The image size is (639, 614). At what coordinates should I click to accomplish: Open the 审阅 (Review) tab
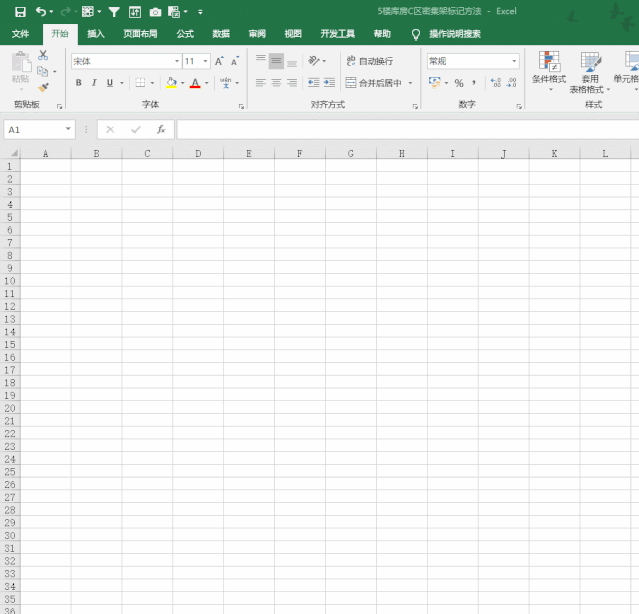[257, 34]
